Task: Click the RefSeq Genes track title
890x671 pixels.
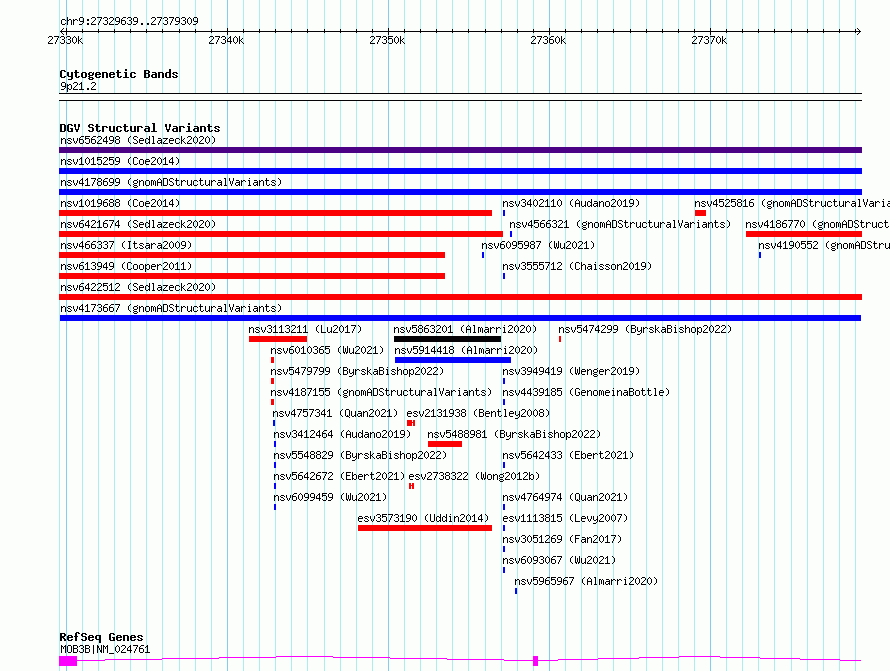Action: coord(101,638)
